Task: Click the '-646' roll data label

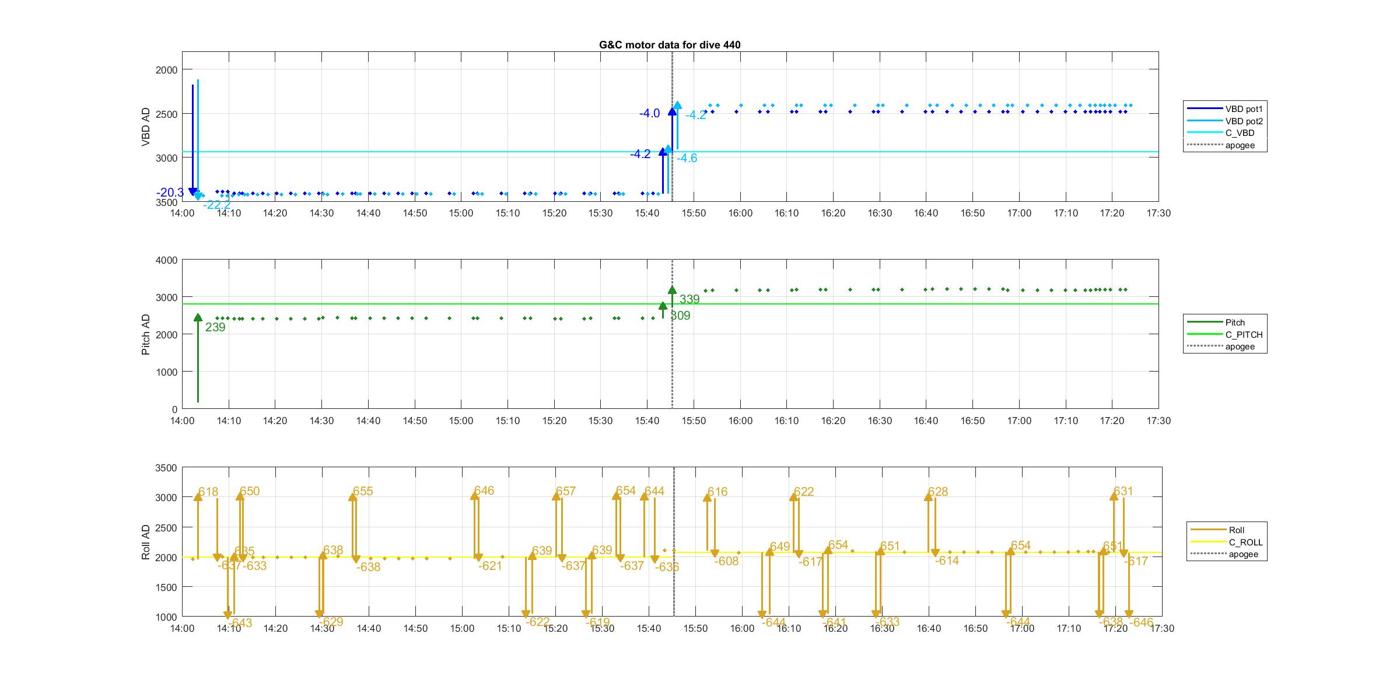Action: point(1141,622)
